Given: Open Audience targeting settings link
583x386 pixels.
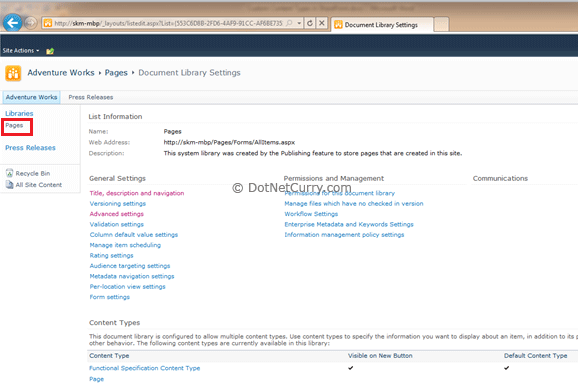Looking at the screenshot, I should (x=130, y=266).
